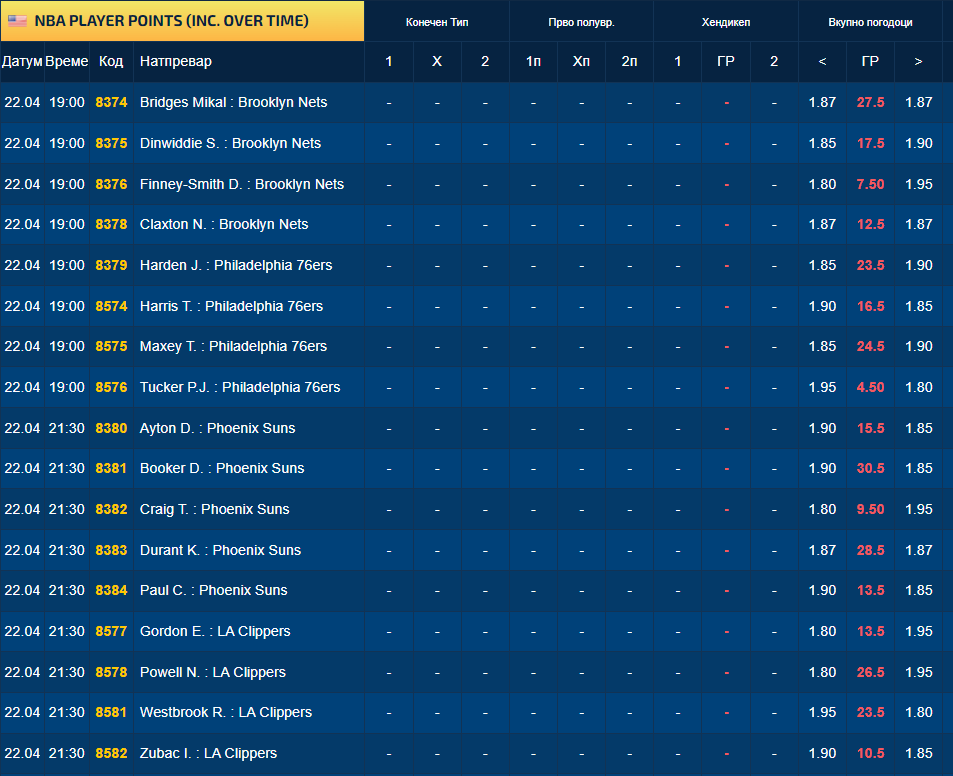Open Bridges Mikal : Brooklyn Nets row

[x=233, y=102]
